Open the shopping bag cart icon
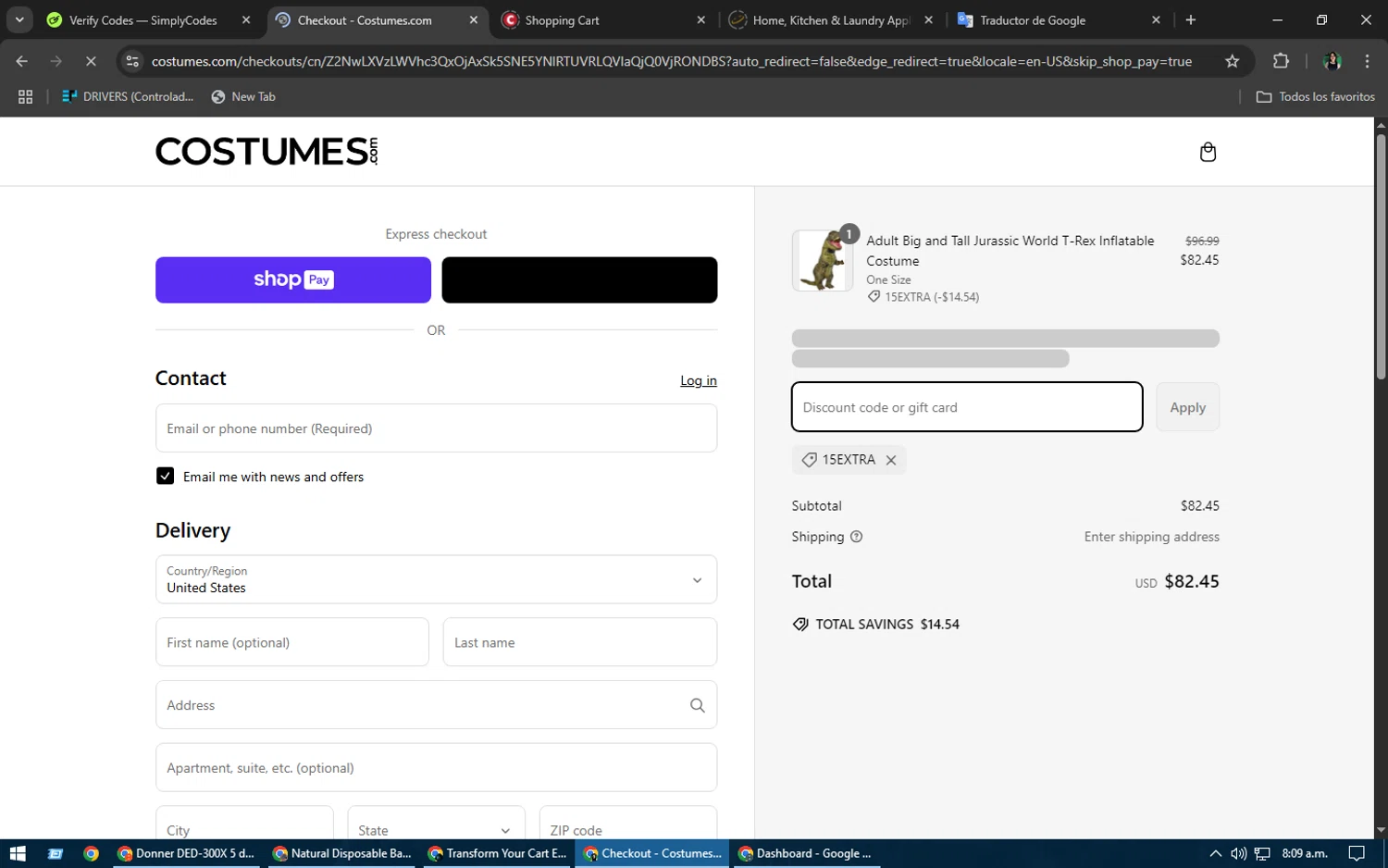 pos(1208,152)
